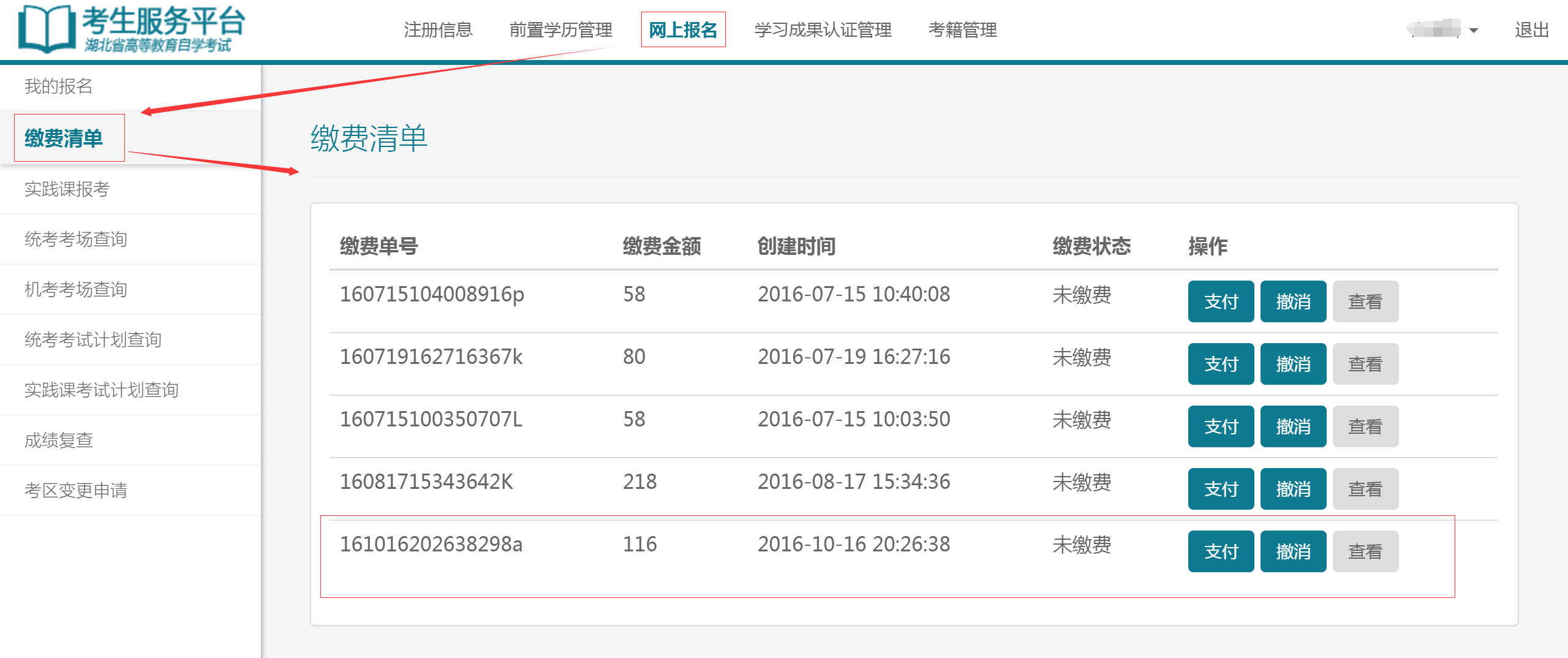Select 统考考试计划查询
This screenshot has height=658, width=1568.
tap(92, 339)
